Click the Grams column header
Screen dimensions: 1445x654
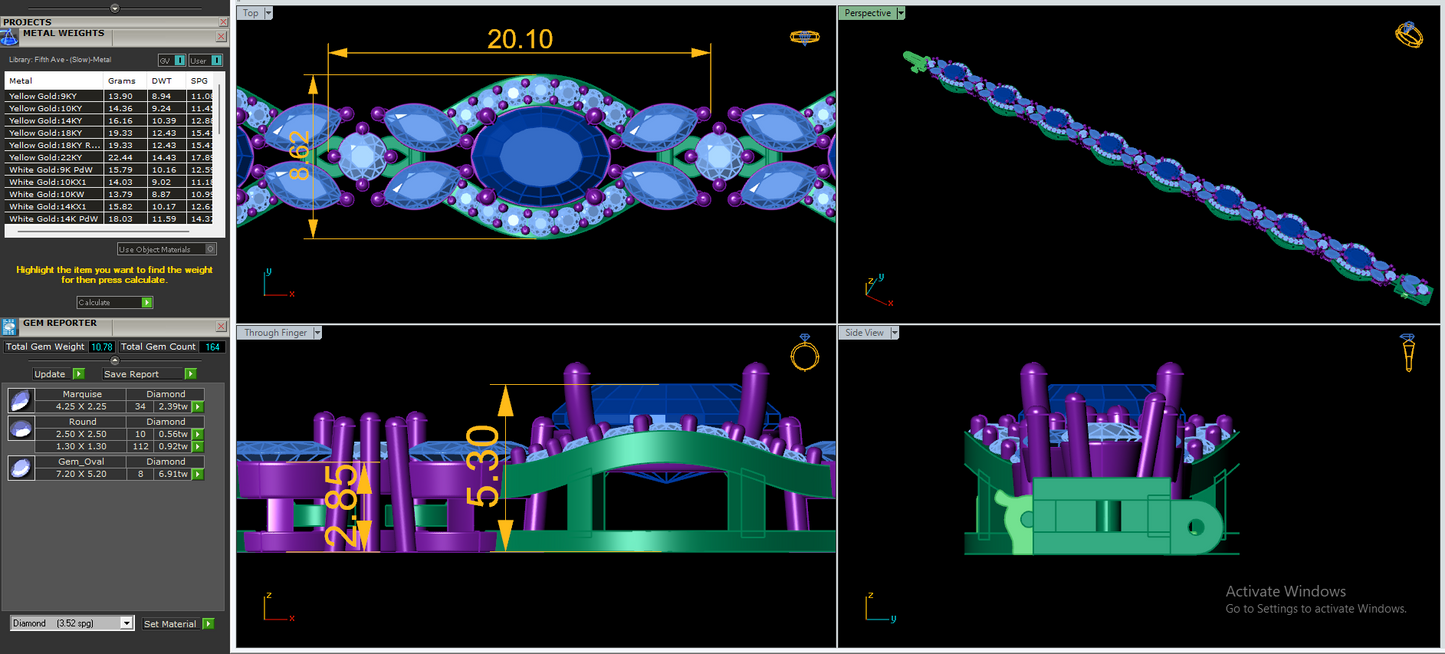[125, 81]
